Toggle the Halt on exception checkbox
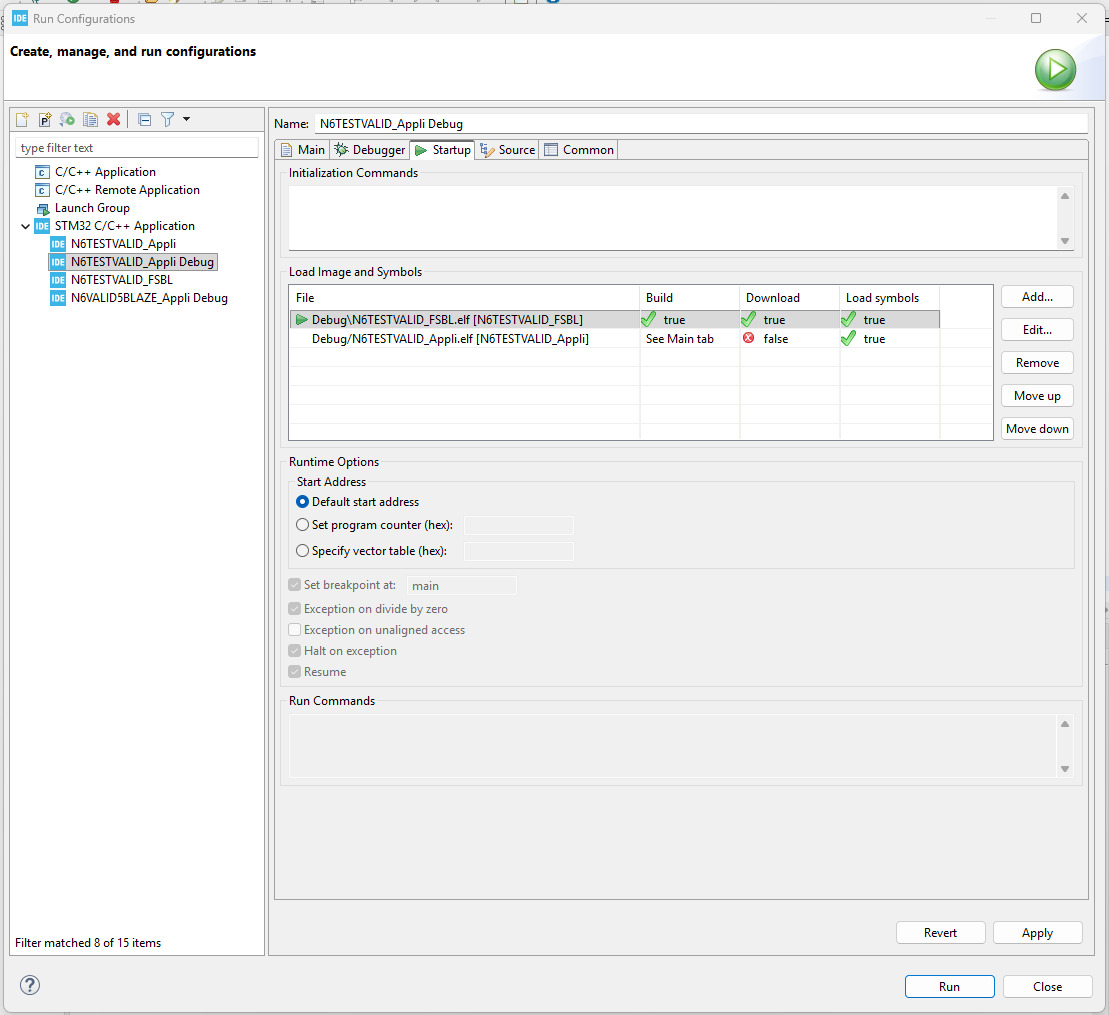1109x1015 pixels. click(294, 651)
